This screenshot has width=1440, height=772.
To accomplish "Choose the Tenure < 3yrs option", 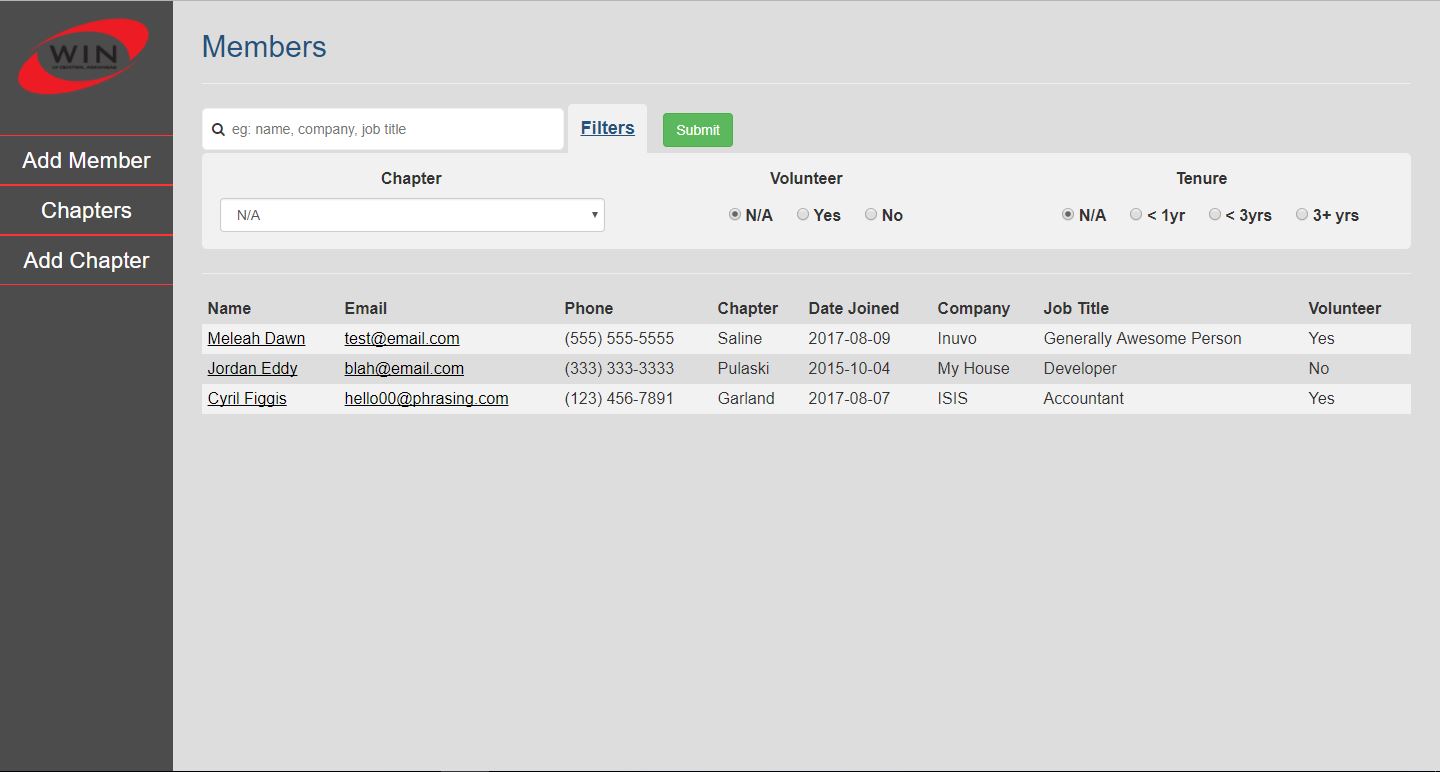I will point(1215,214).
